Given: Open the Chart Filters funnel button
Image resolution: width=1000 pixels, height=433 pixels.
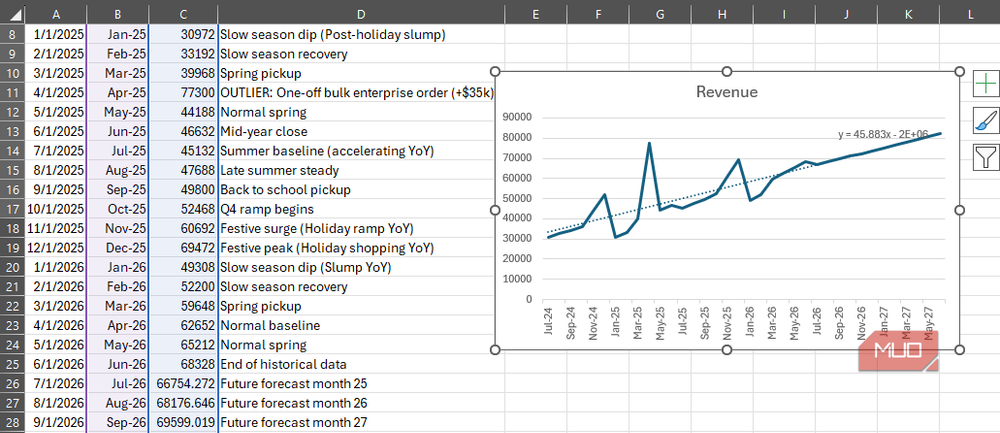Looking at the screenshot, I should click(x=985, y=157).
